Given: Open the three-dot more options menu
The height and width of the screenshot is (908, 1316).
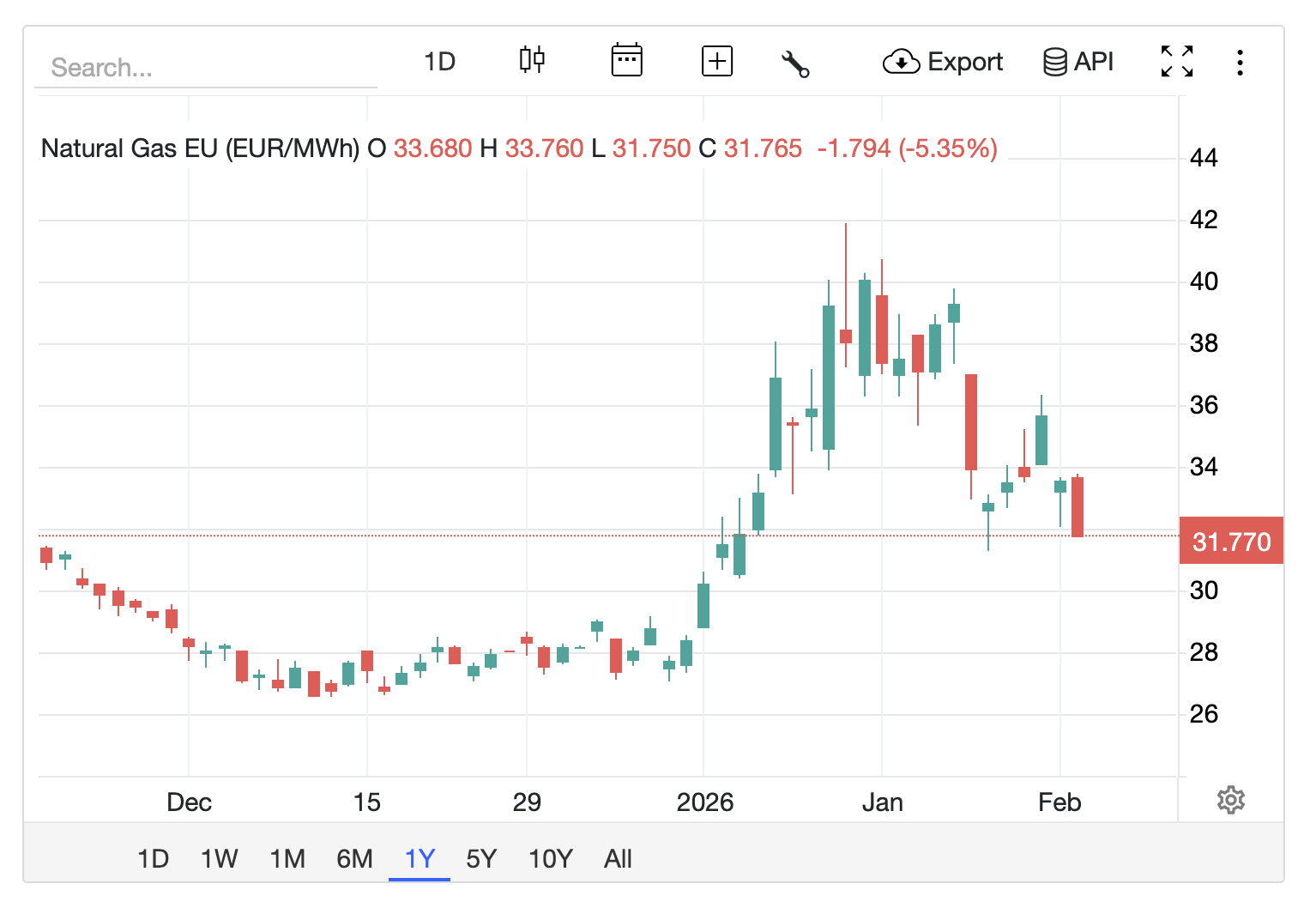Looking at the screenshot, I should 1240,62.
